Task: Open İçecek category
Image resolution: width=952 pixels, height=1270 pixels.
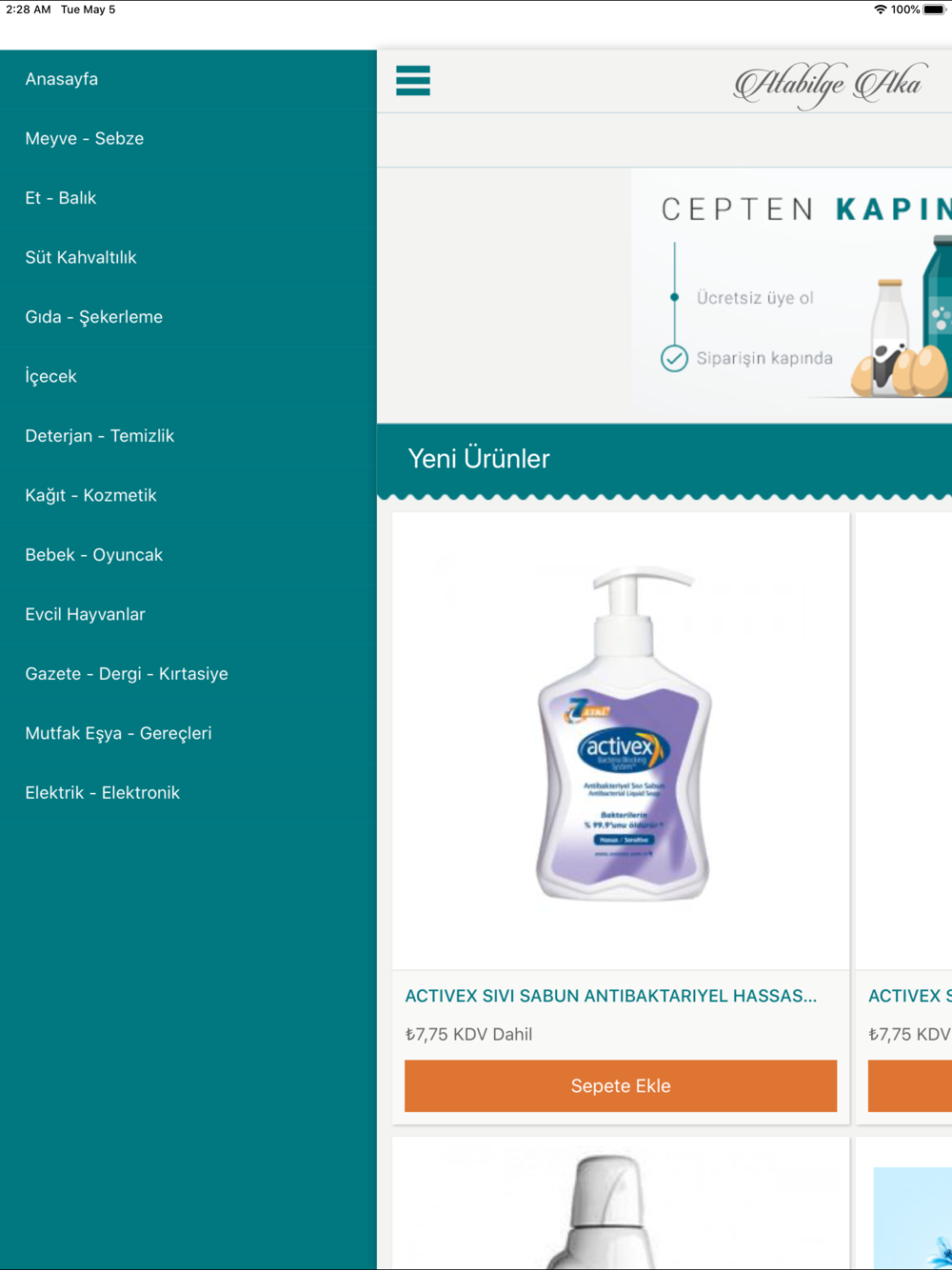Action: tap(188, 377)
